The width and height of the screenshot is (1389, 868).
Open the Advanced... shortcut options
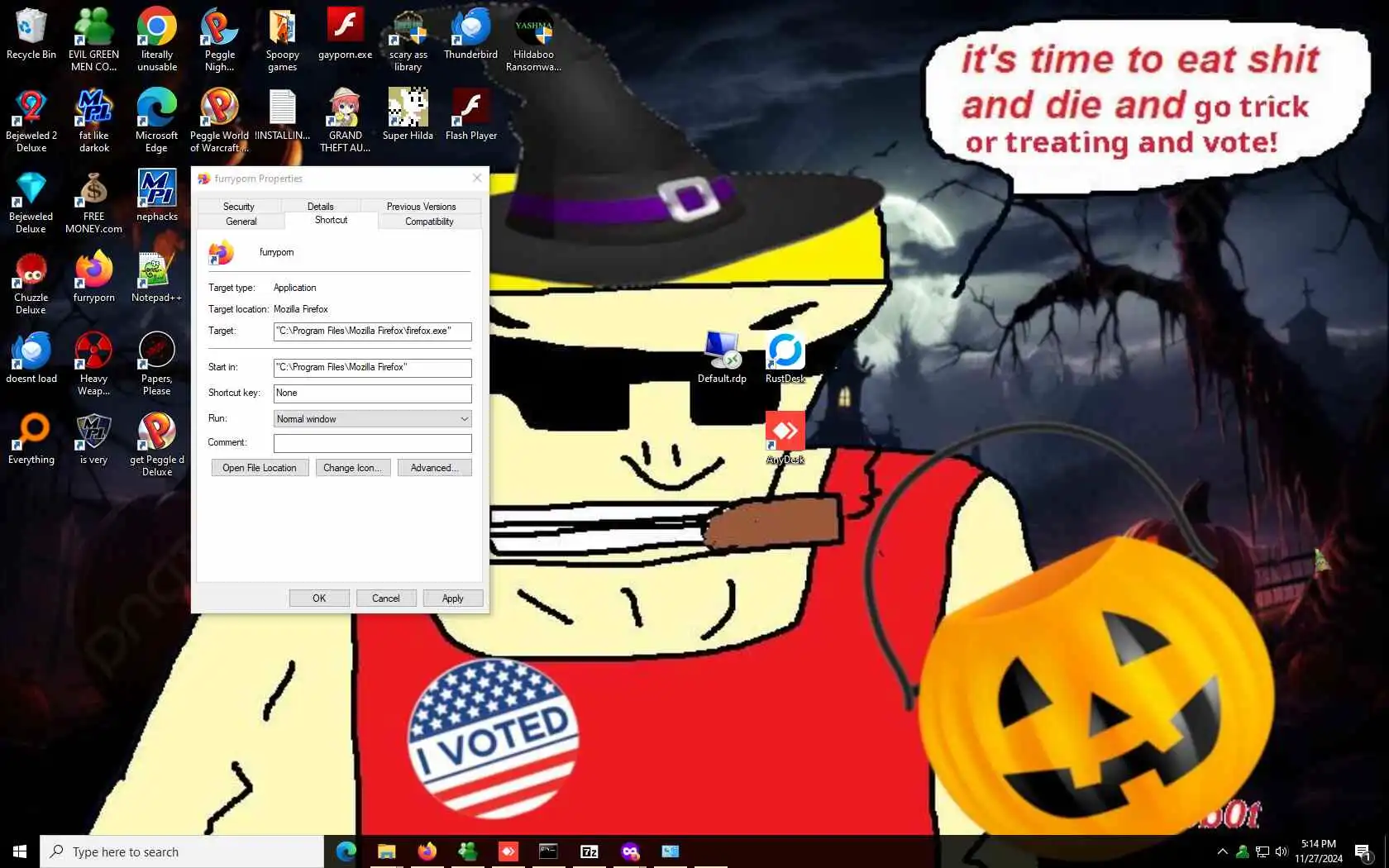click(x=434, y=468)
